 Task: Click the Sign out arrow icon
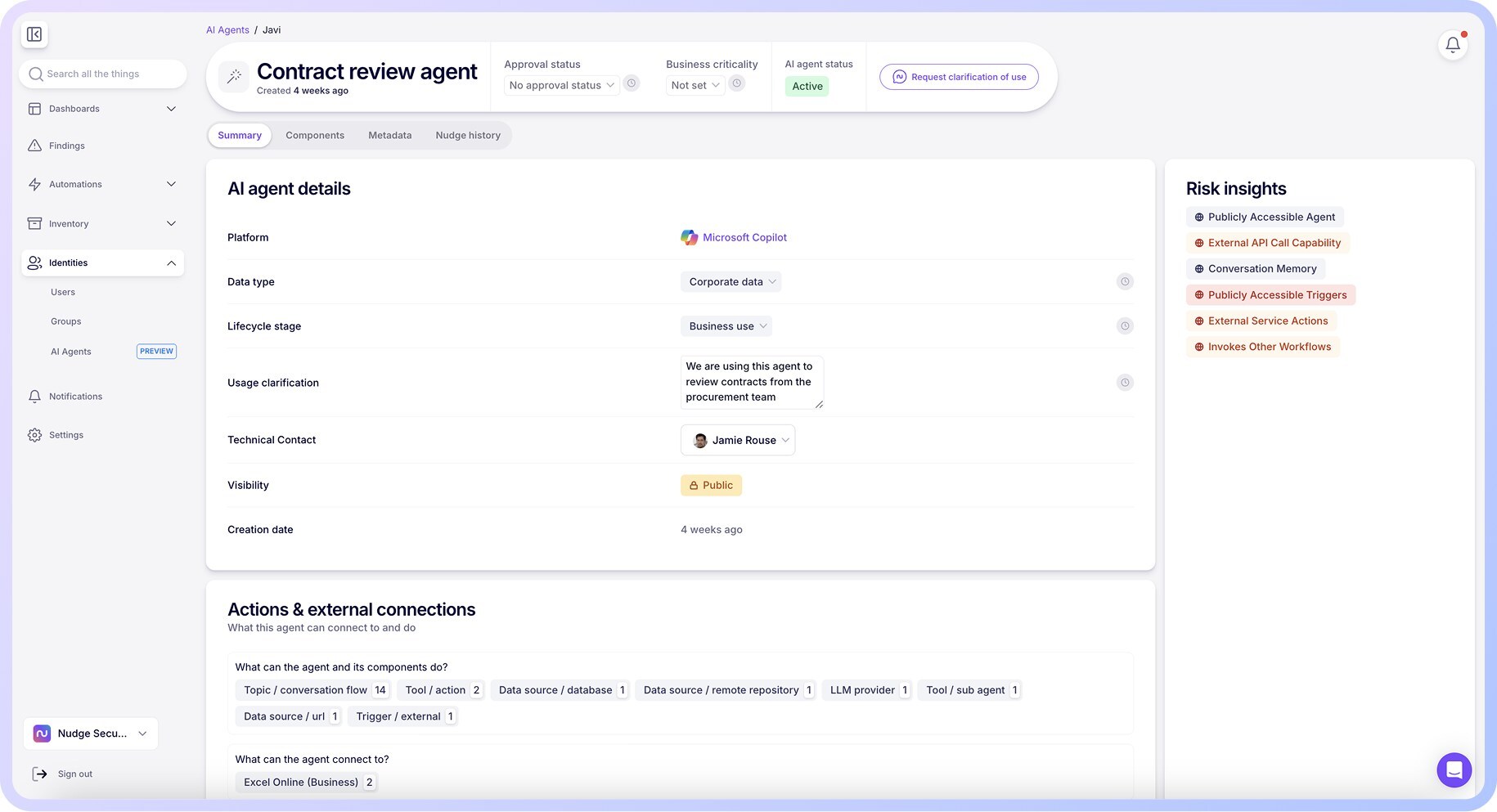point(38,773)
